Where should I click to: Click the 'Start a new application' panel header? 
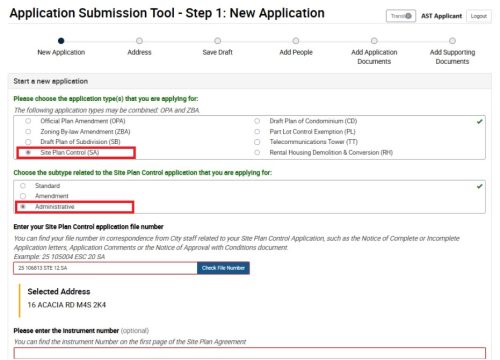pos(250,81)
